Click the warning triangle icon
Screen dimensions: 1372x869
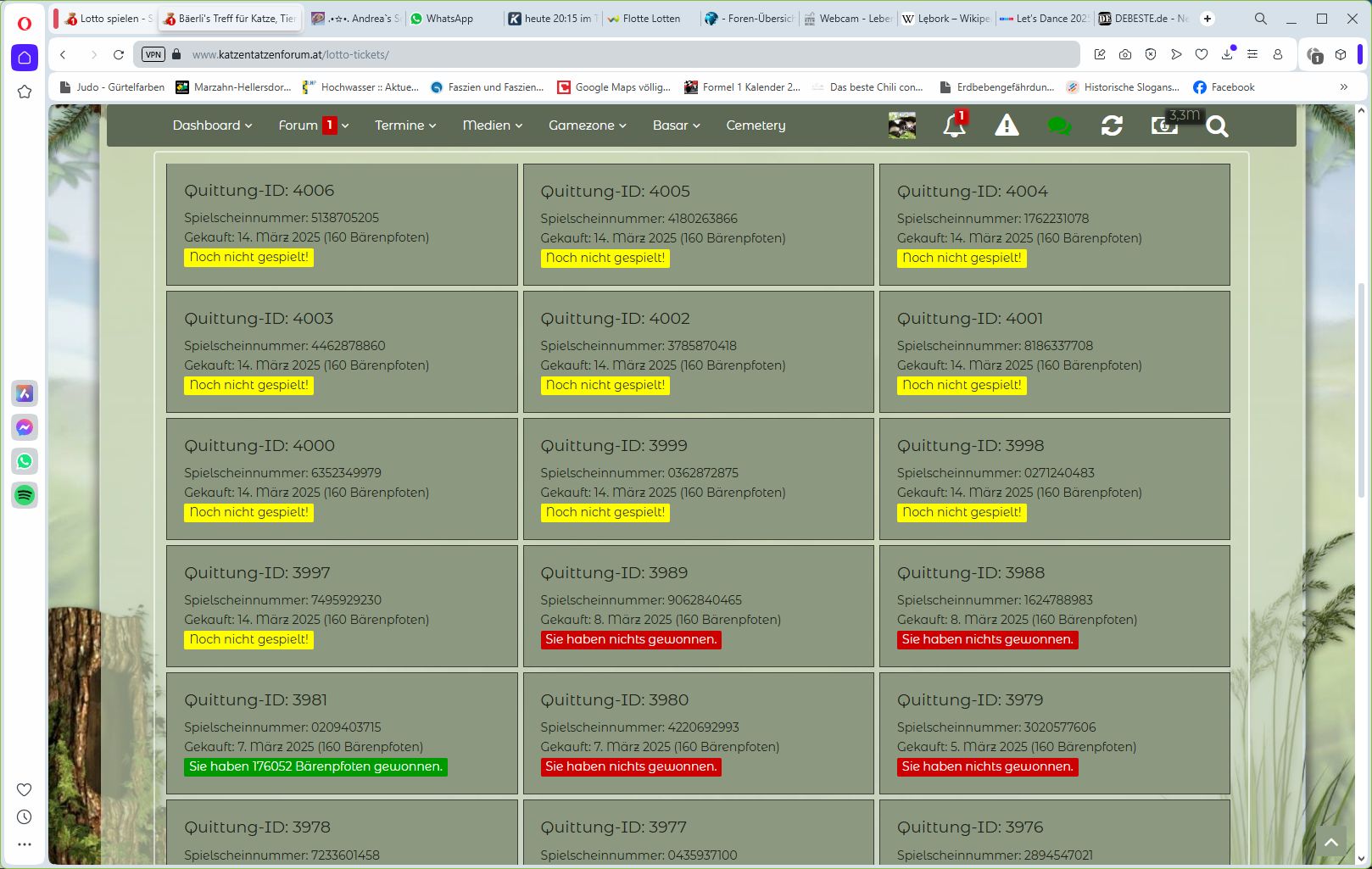(1007, 126)
